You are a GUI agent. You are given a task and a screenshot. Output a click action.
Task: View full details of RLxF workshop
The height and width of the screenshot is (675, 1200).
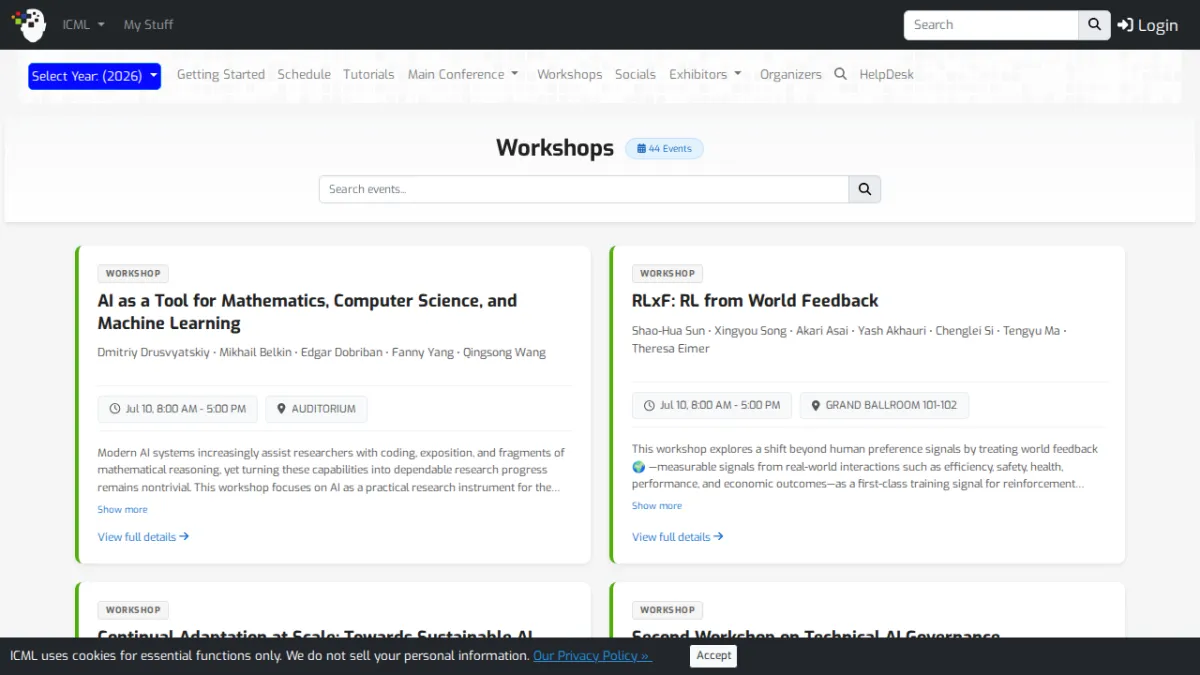coord(678,537)
